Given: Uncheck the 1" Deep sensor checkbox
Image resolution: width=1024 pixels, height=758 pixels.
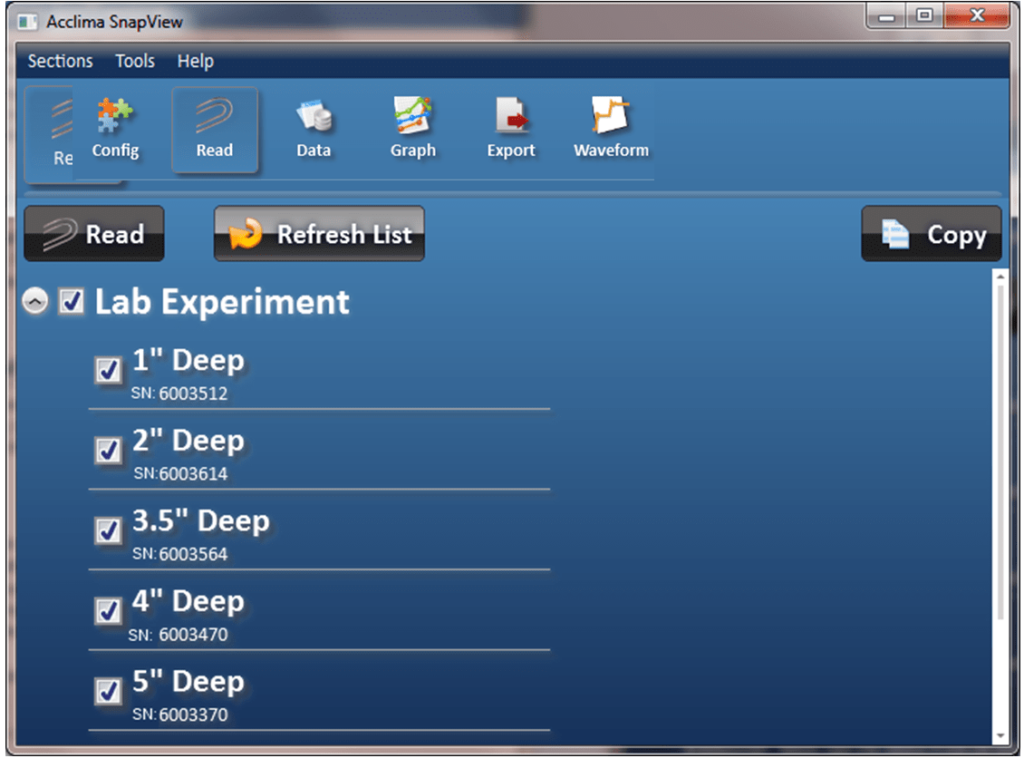Looking at the screenshot, I should point(108,370).
